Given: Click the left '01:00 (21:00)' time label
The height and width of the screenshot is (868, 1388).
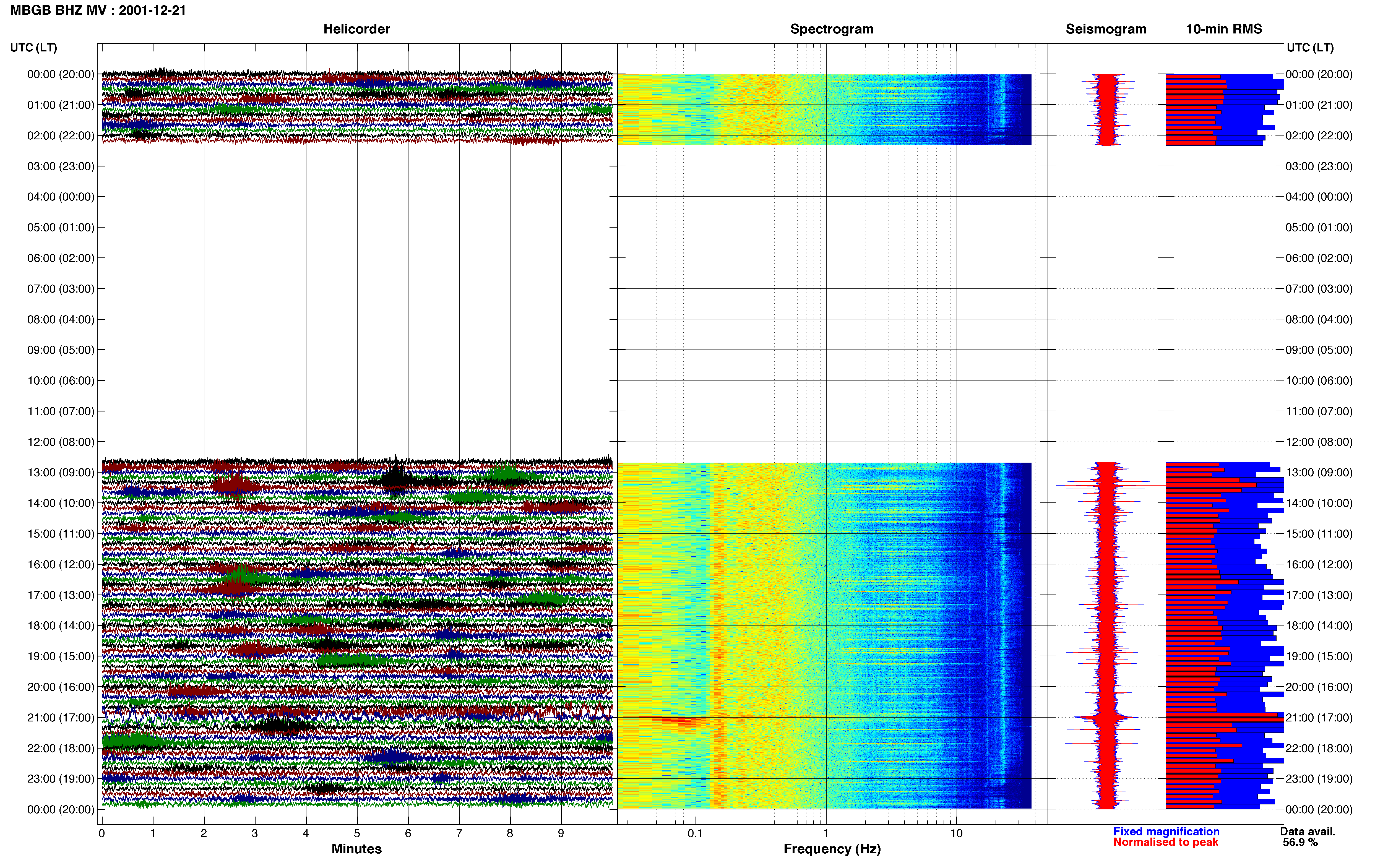Looking at the screenshot, I should tap(61, 105).
